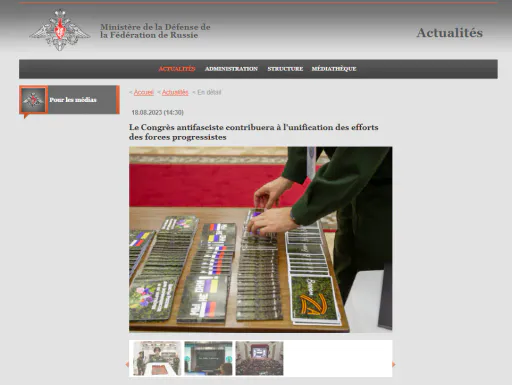Click the Pour les médias sidebar icon

point(34,100)
